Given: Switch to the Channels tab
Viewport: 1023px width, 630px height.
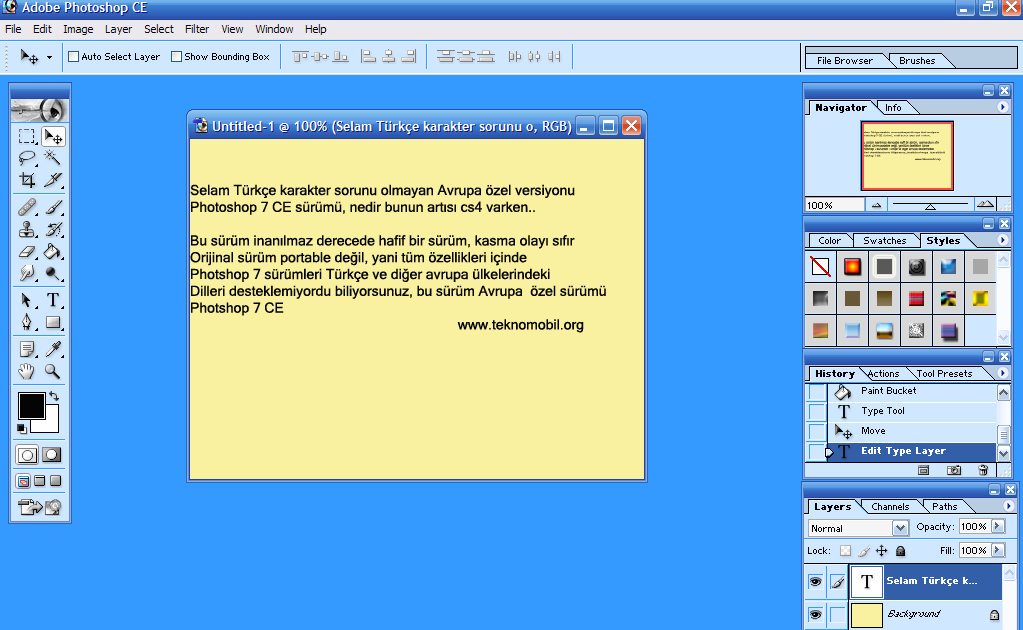Looking at the screenshot, I should (890, 507).
